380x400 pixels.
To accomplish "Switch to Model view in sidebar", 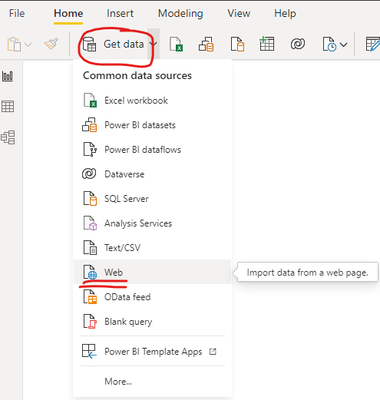I will 8,137.
